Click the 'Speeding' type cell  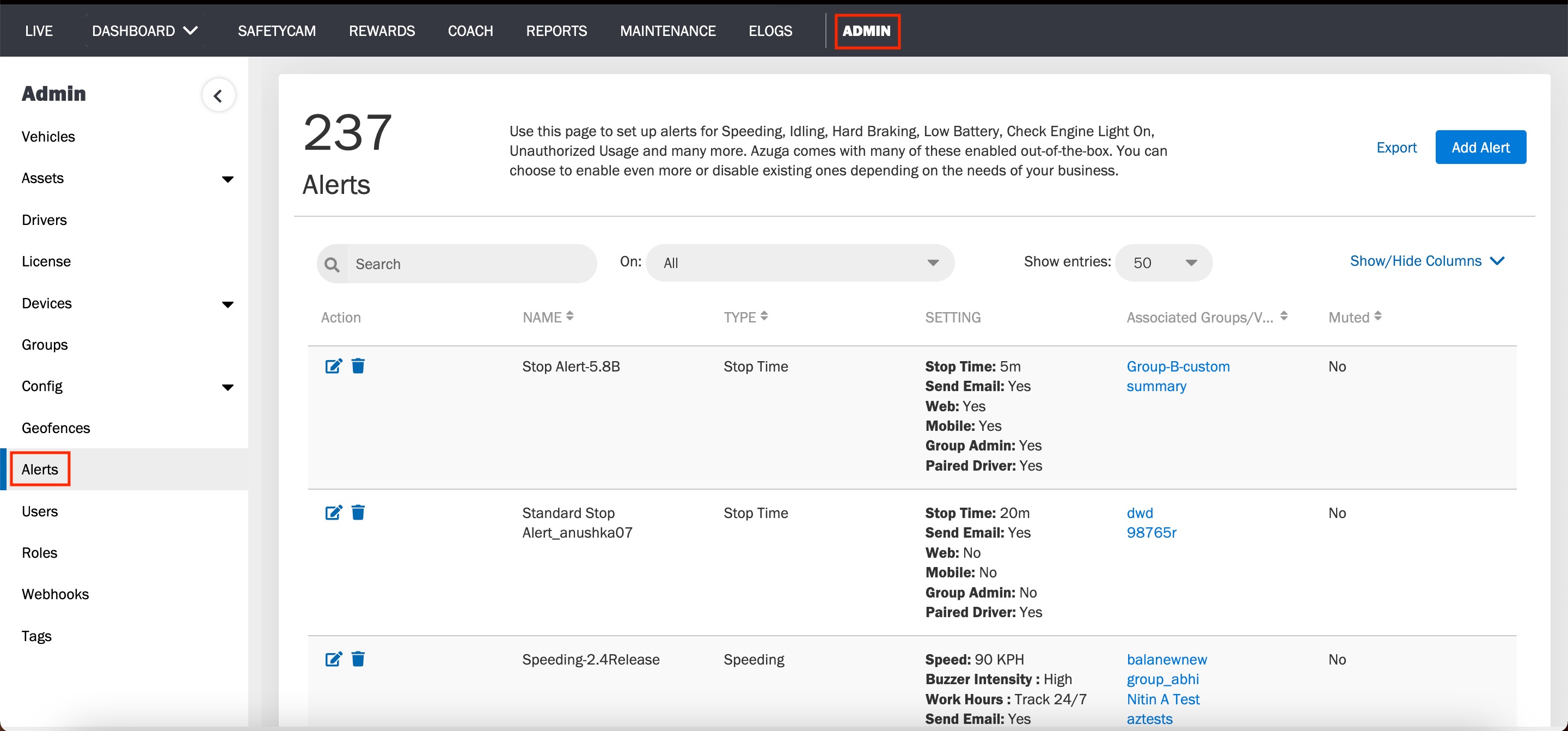[754, 660]
